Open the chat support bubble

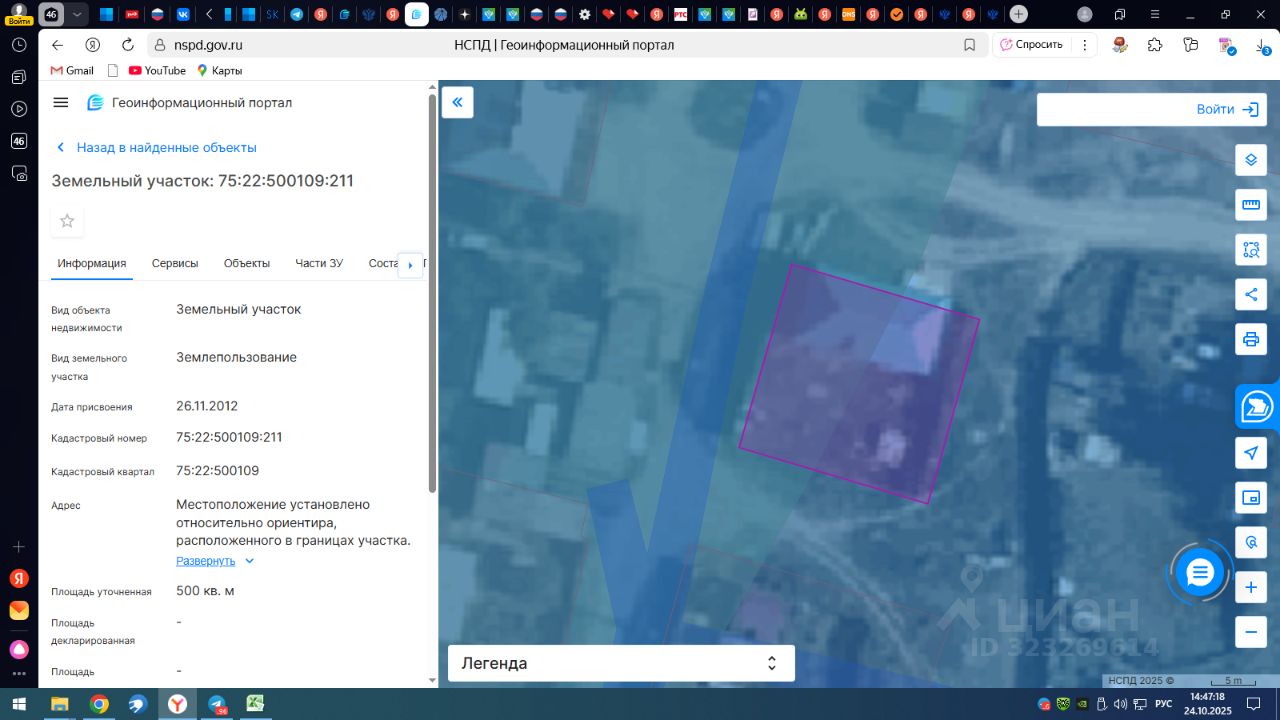coord(1199,572)
